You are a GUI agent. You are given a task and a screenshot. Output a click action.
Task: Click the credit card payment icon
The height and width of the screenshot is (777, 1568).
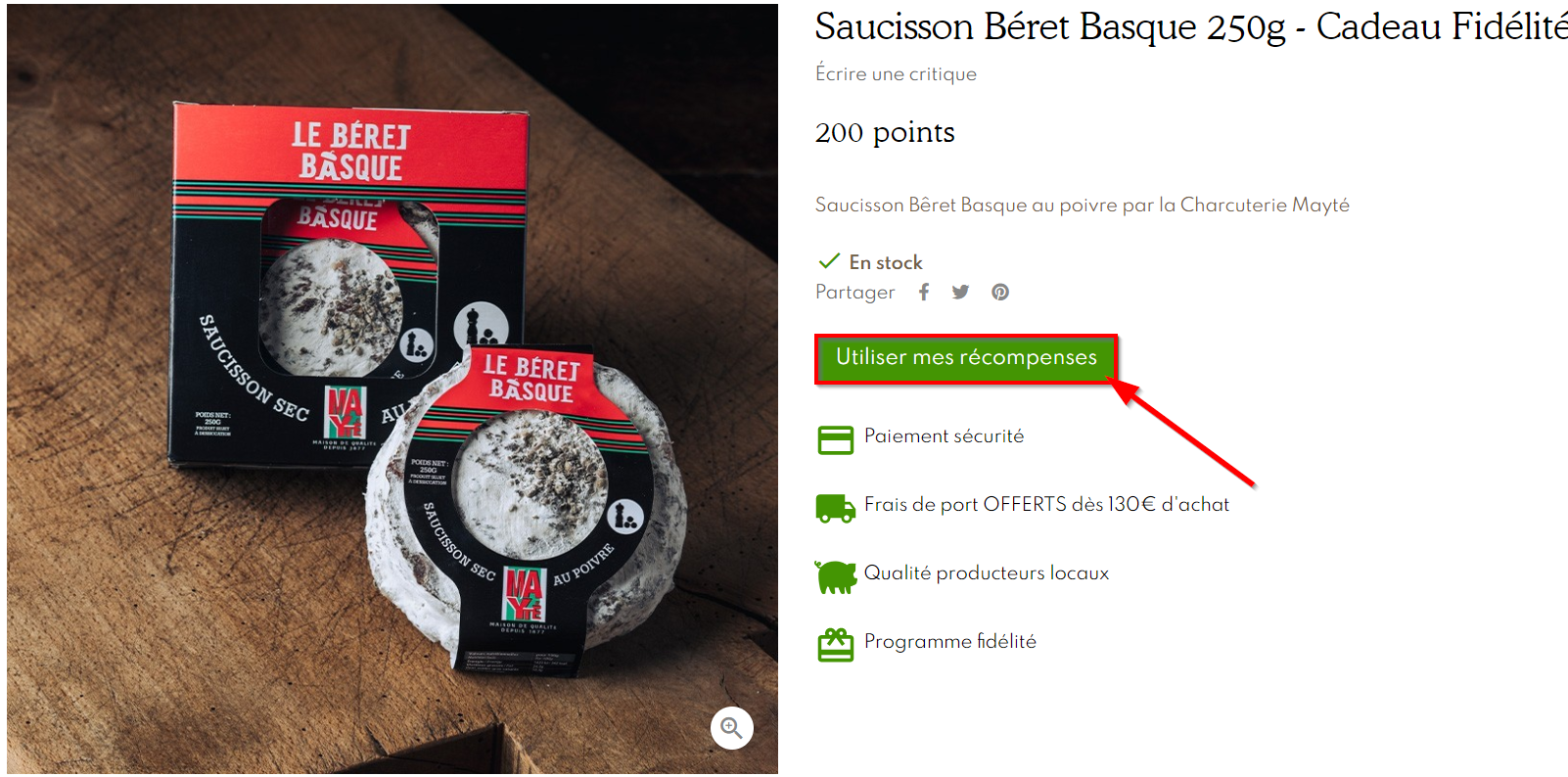click(x=835, y=439)
